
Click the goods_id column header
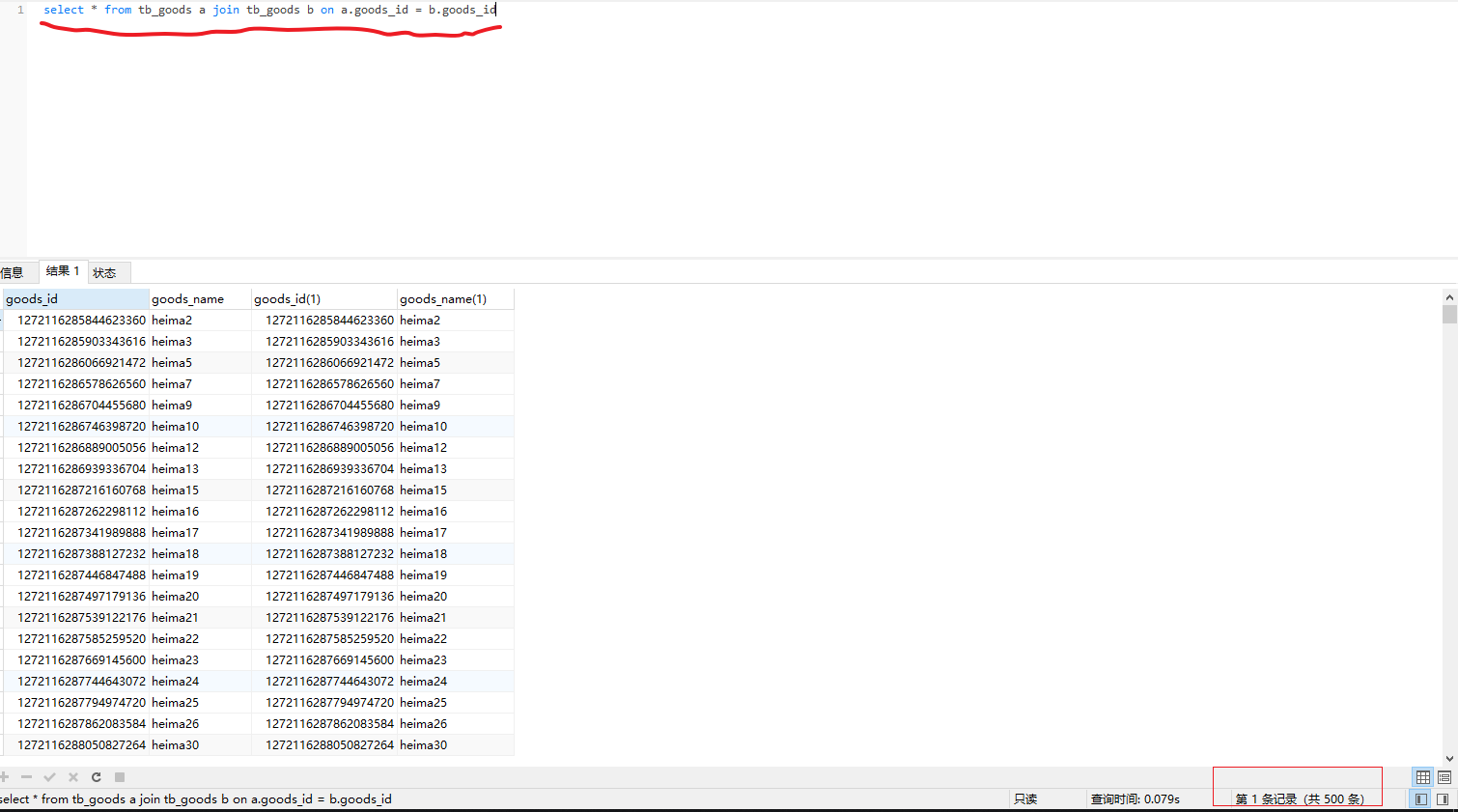click(75, 299)
